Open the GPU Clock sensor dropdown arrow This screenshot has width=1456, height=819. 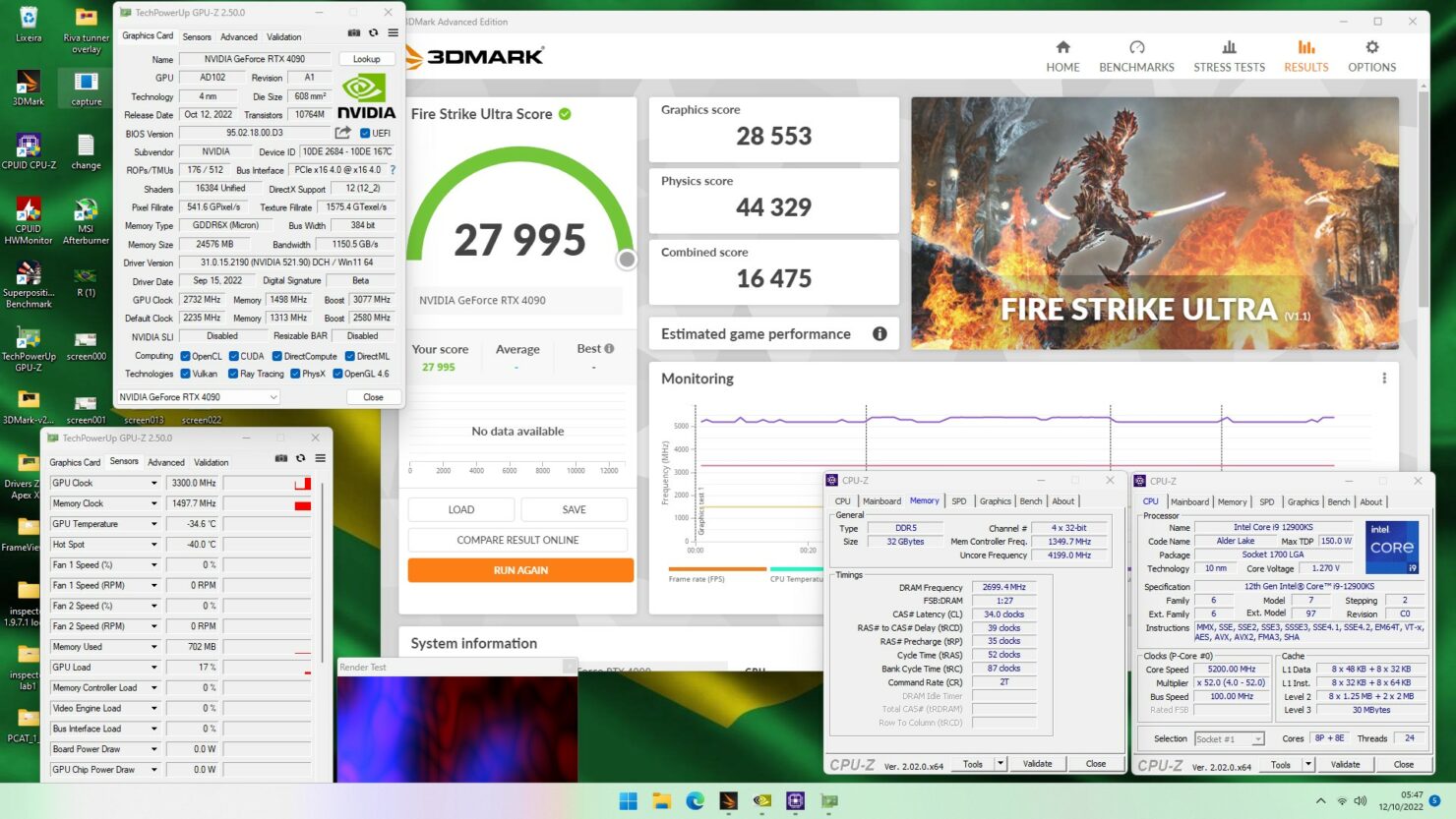(x=153, y=483)
